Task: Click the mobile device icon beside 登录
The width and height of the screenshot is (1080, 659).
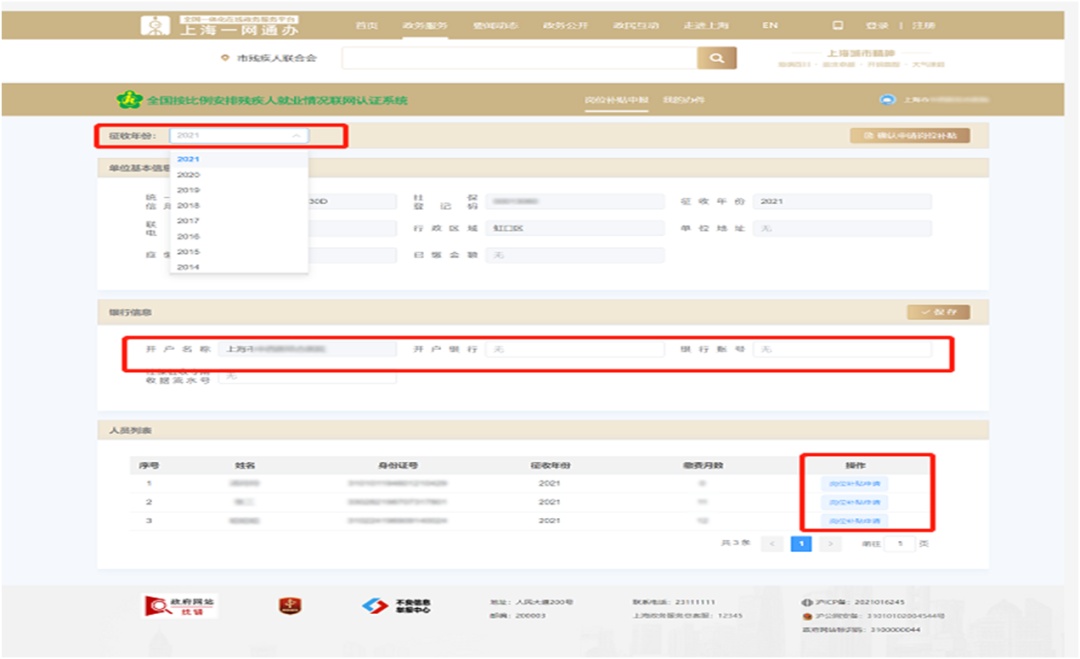Action: point(838,25)
